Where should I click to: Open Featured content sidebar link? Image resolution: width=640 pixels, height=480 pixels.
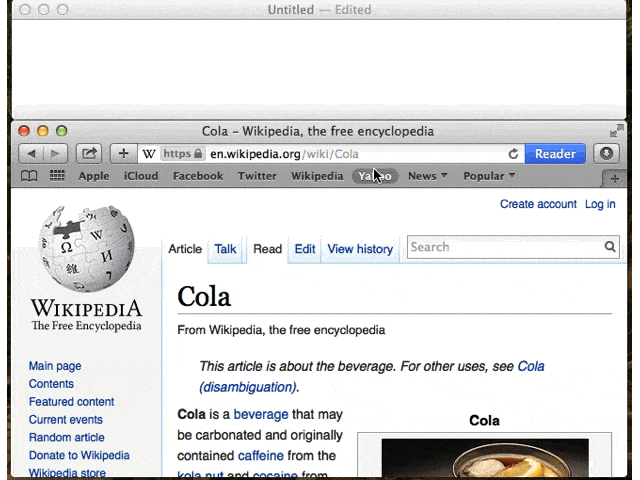point(71,402)
